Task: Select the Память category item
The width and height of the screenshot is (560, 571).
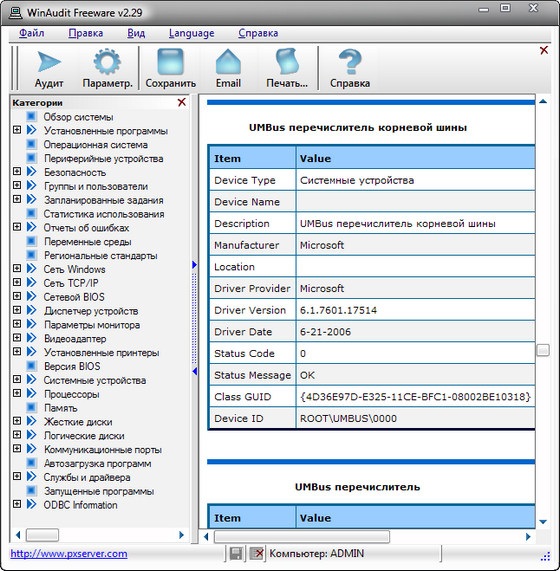Action: point(60,408)
